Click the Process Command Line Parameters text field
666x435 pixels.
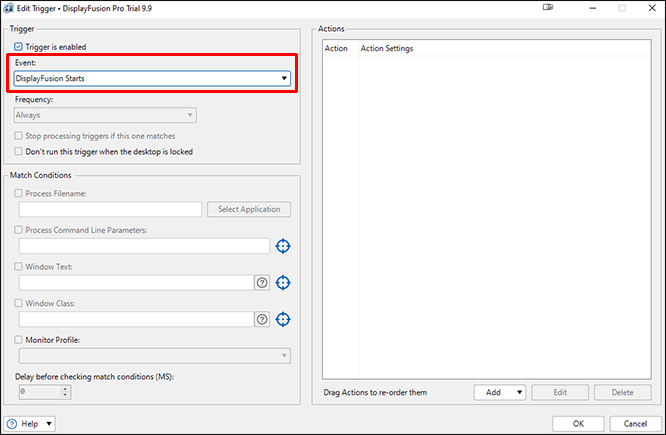point(144,246)
